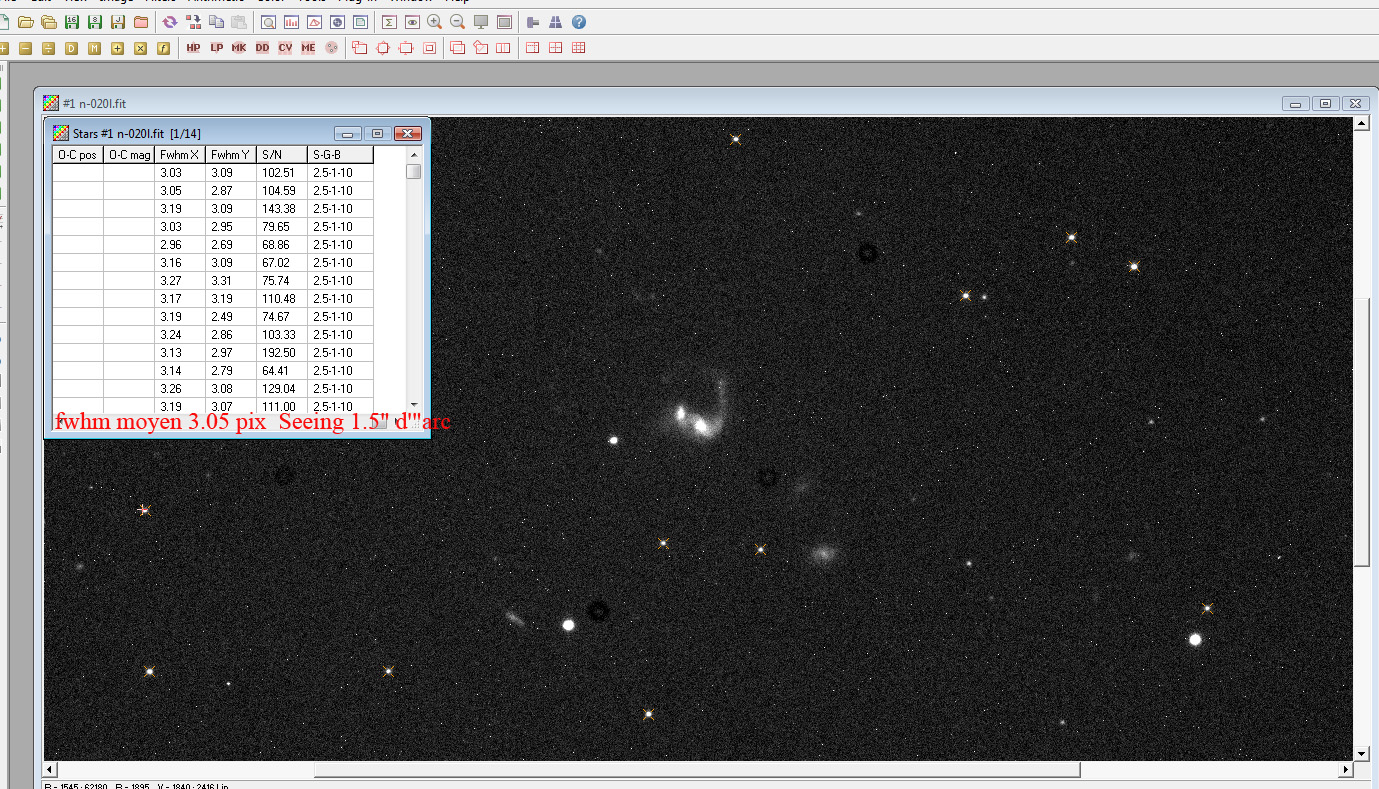
Task: Click the yellow f function button
Action: point(163,48)
